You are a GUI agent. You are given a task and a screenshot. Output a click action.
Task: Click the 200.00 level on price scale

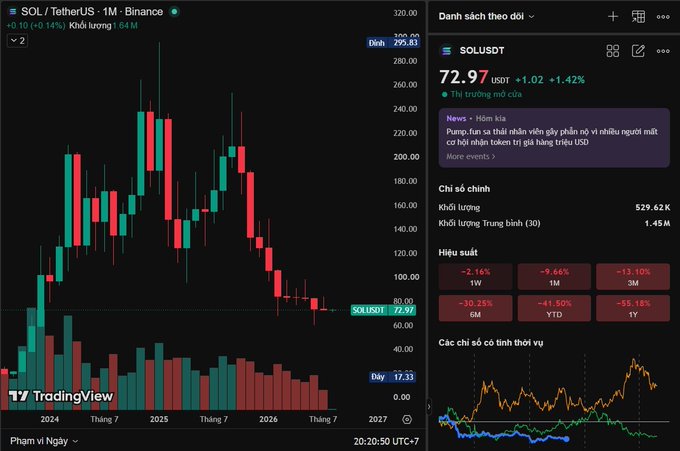[x=406, y=157]
